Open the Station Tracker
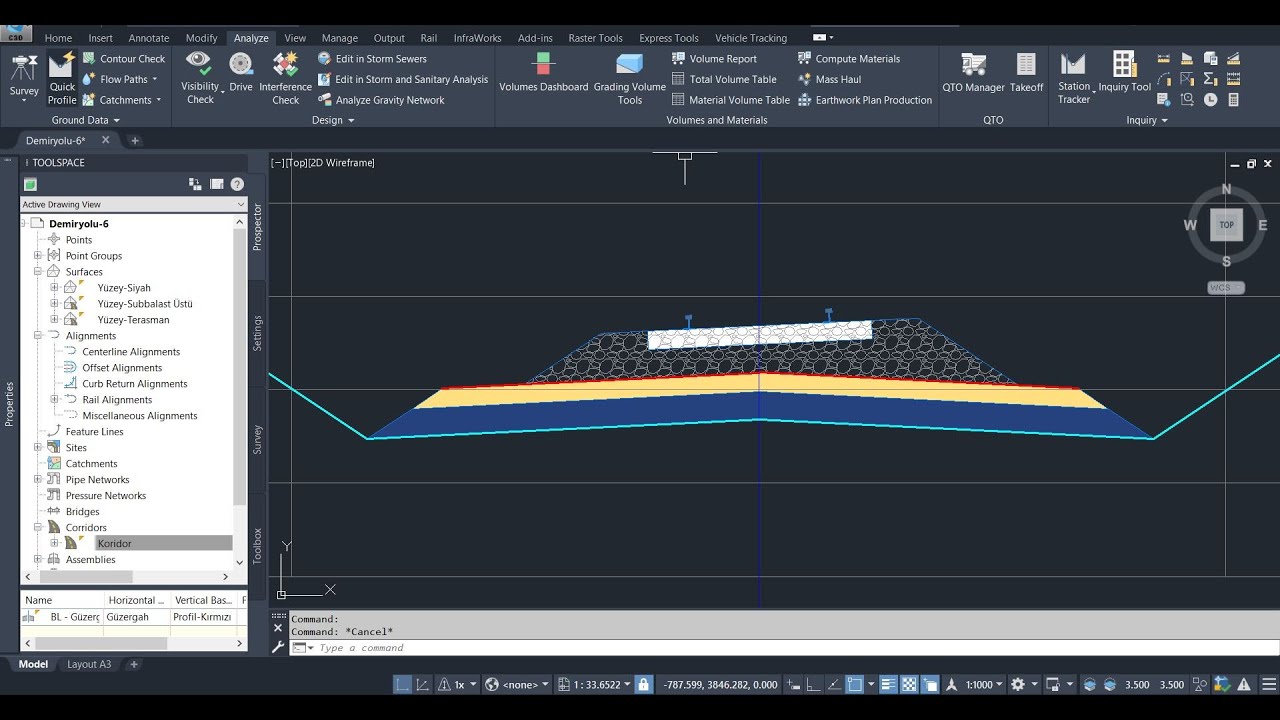The image size is (1280, 720). point(1074,78)
